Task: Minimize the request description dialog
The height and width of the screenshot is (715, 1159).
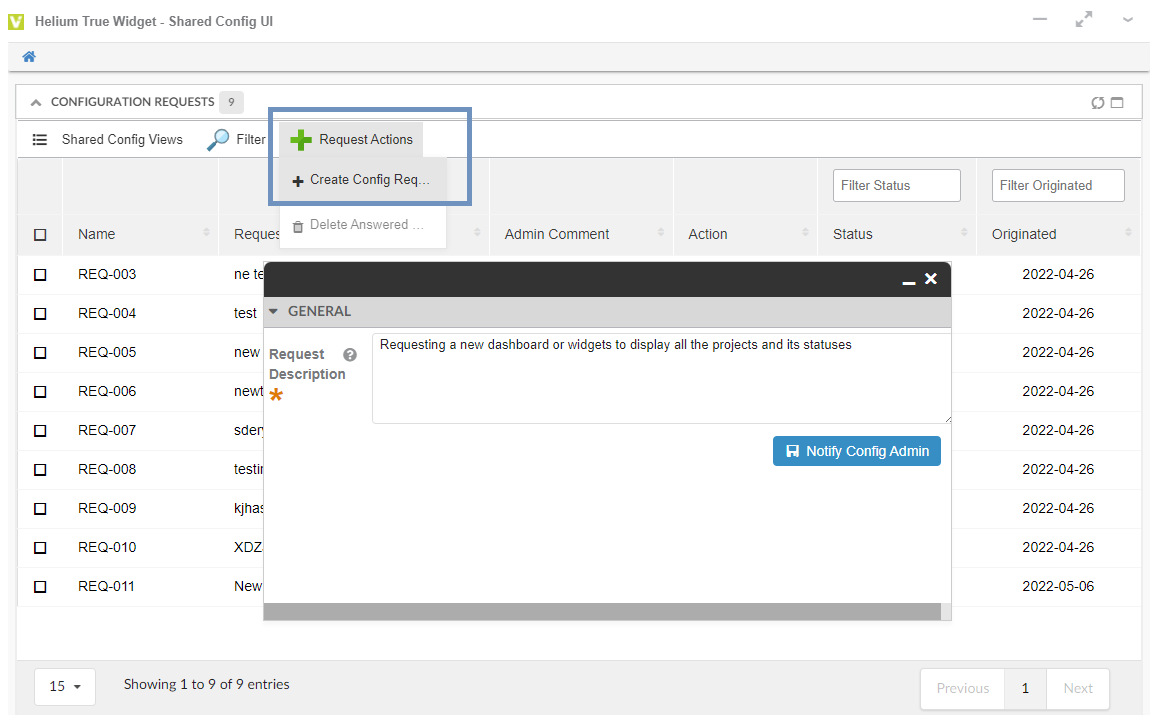Action: point(908,281)
